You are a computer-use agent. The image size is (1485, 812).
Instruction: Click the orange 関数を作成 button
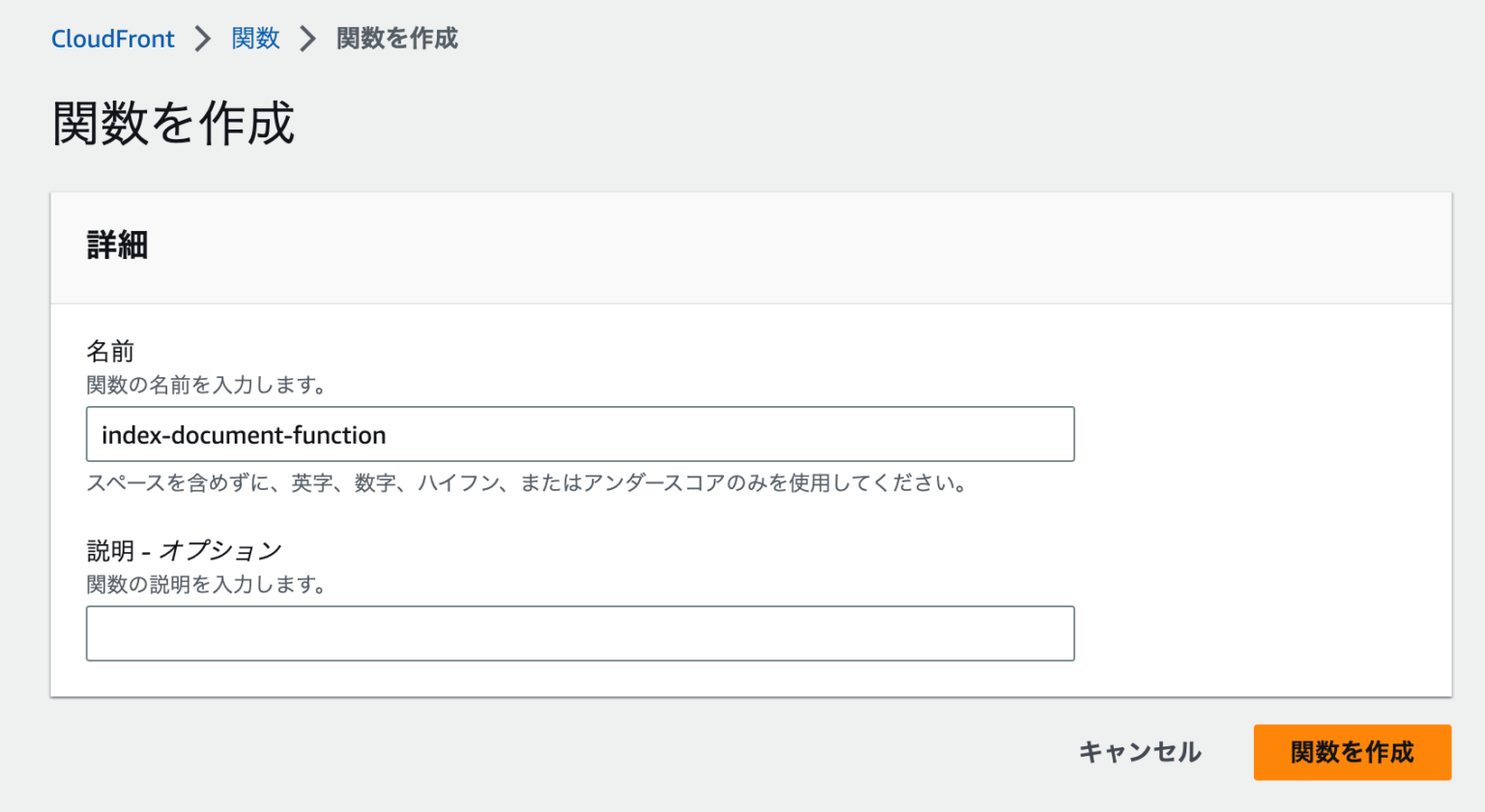pyautogui.click(x=1352, y=752)
